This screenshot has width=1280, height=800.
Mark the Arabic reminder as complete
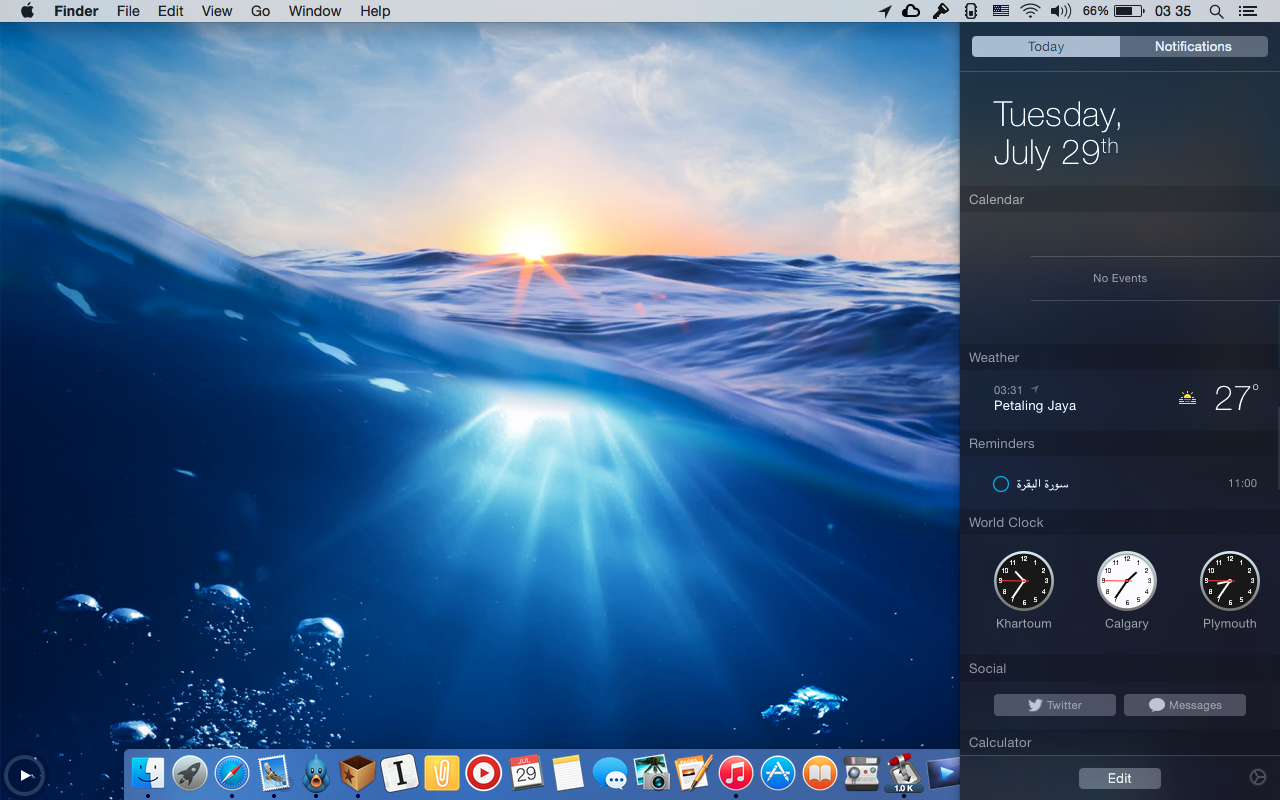pyautogui.click(x=1000, y=484)
